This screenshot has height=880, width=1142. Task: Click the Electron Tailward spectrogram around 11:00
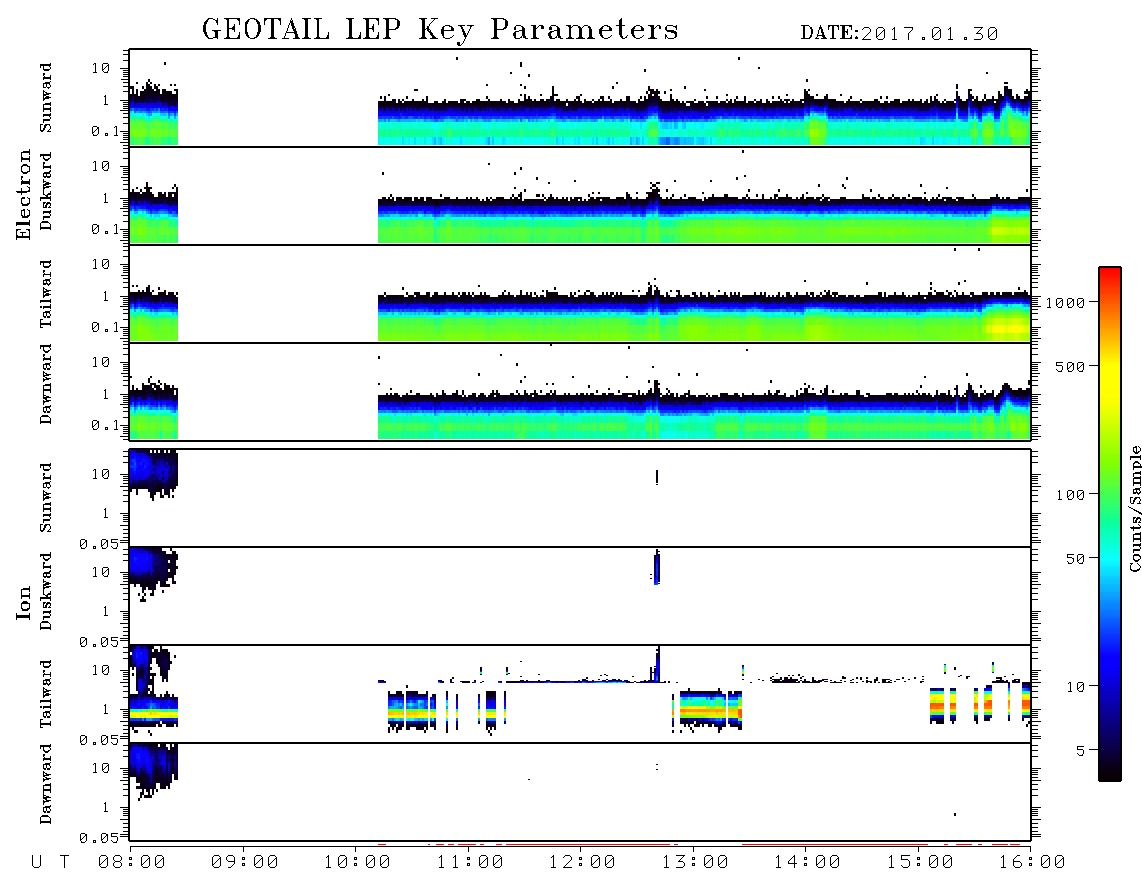pyautogui.click(x=468, y=317)
